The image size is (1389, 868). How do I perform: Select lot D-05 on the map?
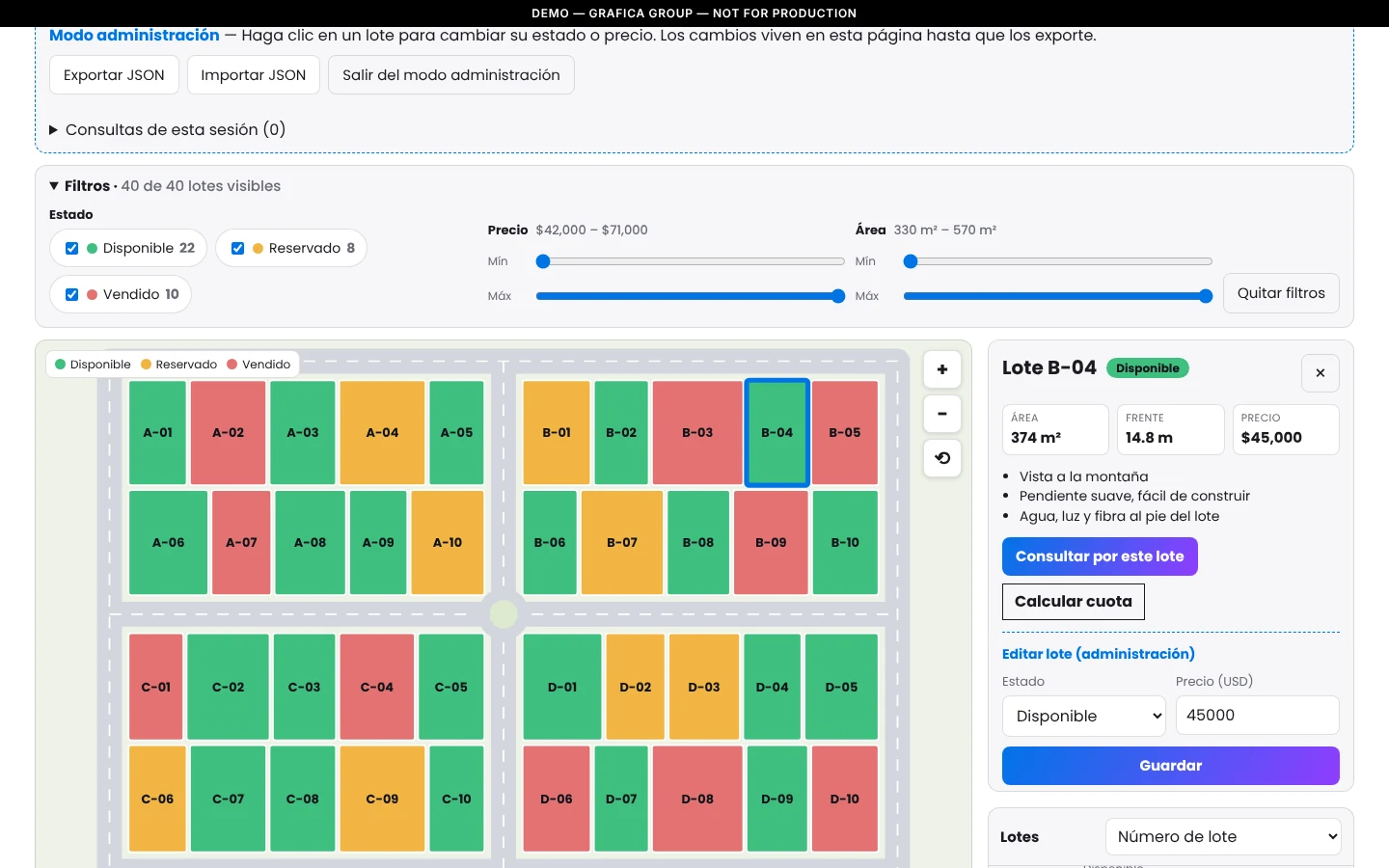click(x=842, y=688)
